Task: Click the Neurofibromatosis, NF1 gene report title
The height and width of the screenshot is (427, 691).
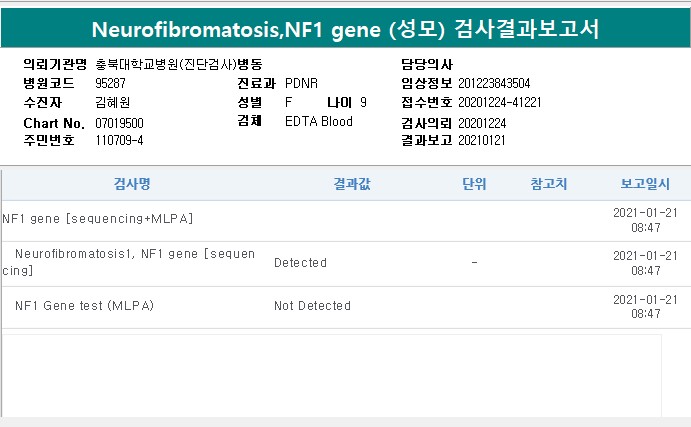Action: [345, 29]
